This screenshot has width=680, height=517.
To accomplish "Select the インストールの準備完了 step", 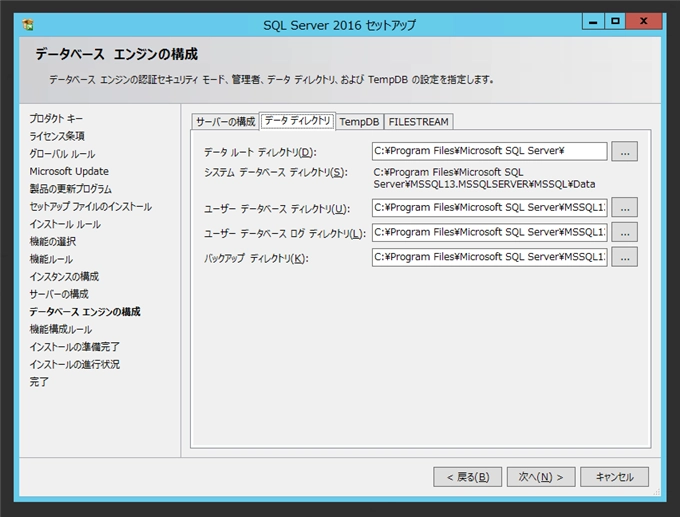I will pyautogui.click(x=74, y=347).
